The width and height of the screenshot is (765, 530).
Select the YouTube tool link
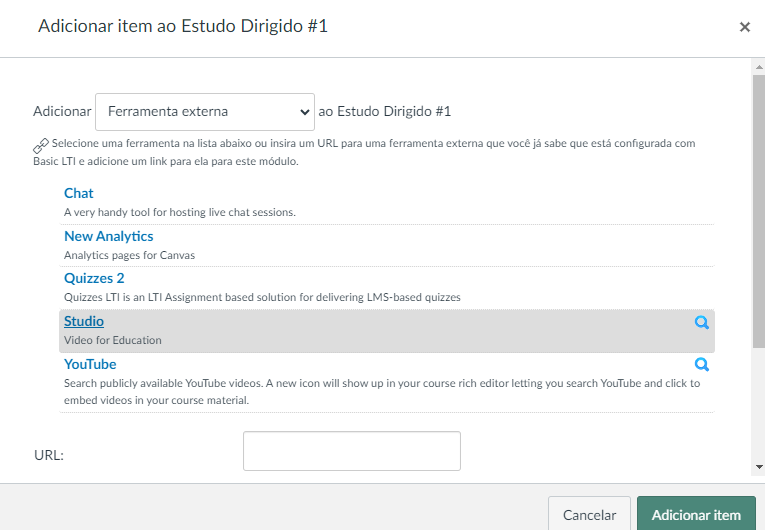(90, 364)
